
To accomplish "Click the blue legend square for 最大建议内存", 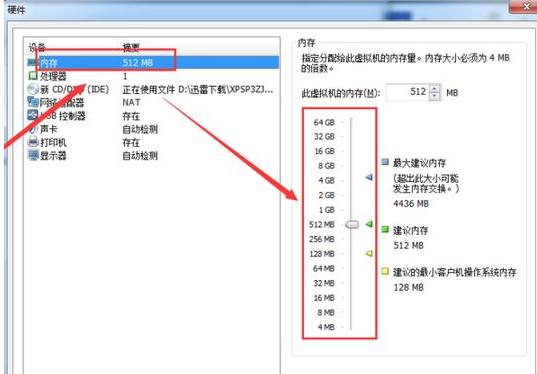I will pyautogui.click(x=385, y=162).
